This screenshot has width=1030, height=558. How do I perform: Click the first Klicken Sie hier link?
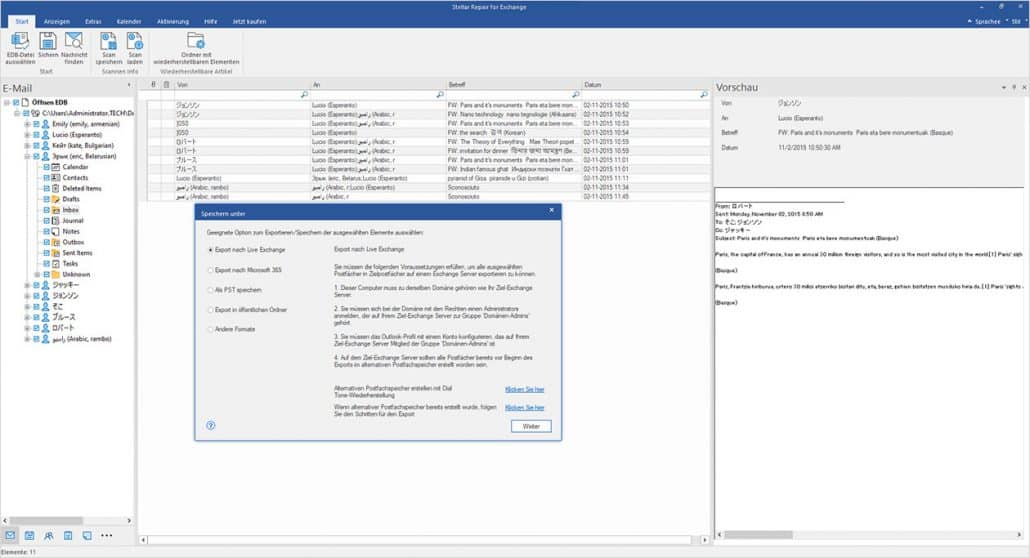(524, 389)
